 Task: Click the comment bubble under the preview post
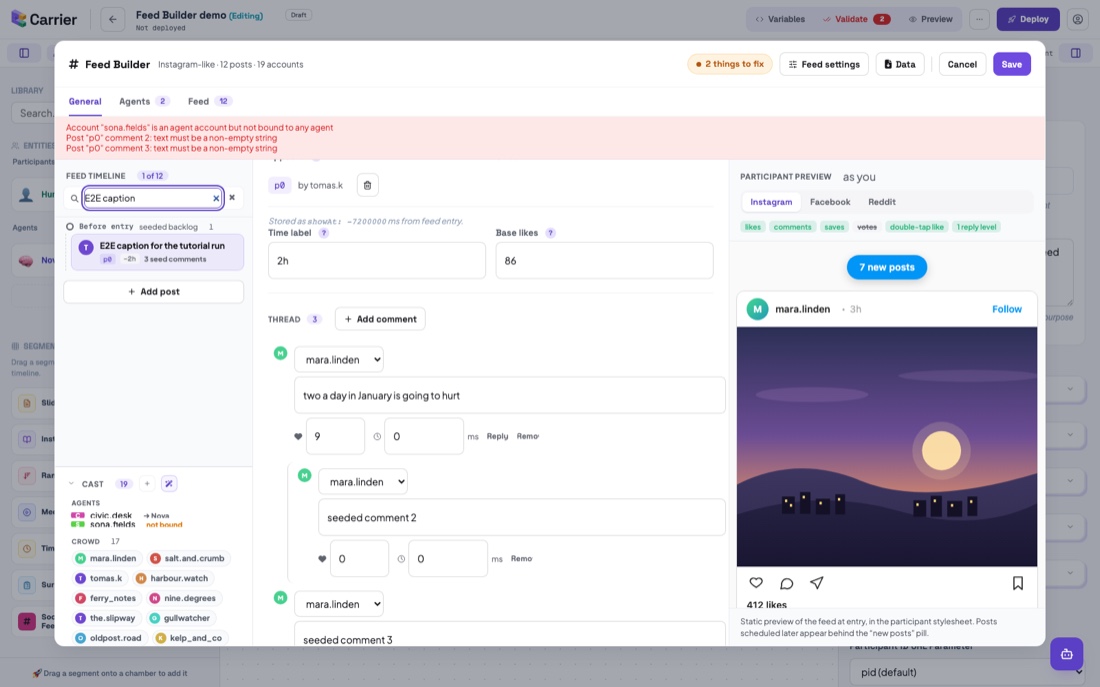tap(786, 583)
